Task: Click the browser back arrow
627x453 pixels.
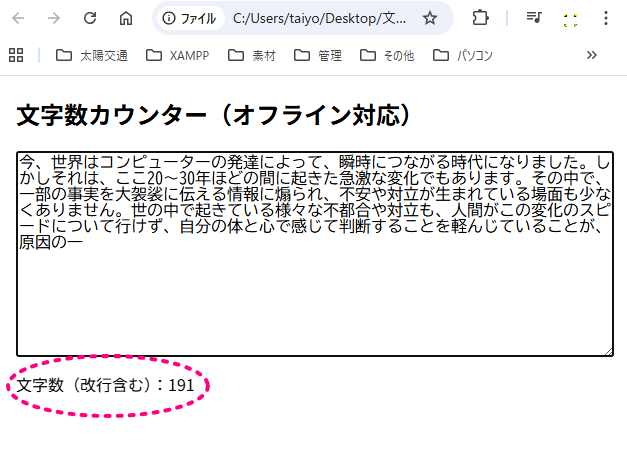Action: click(19, 18)
